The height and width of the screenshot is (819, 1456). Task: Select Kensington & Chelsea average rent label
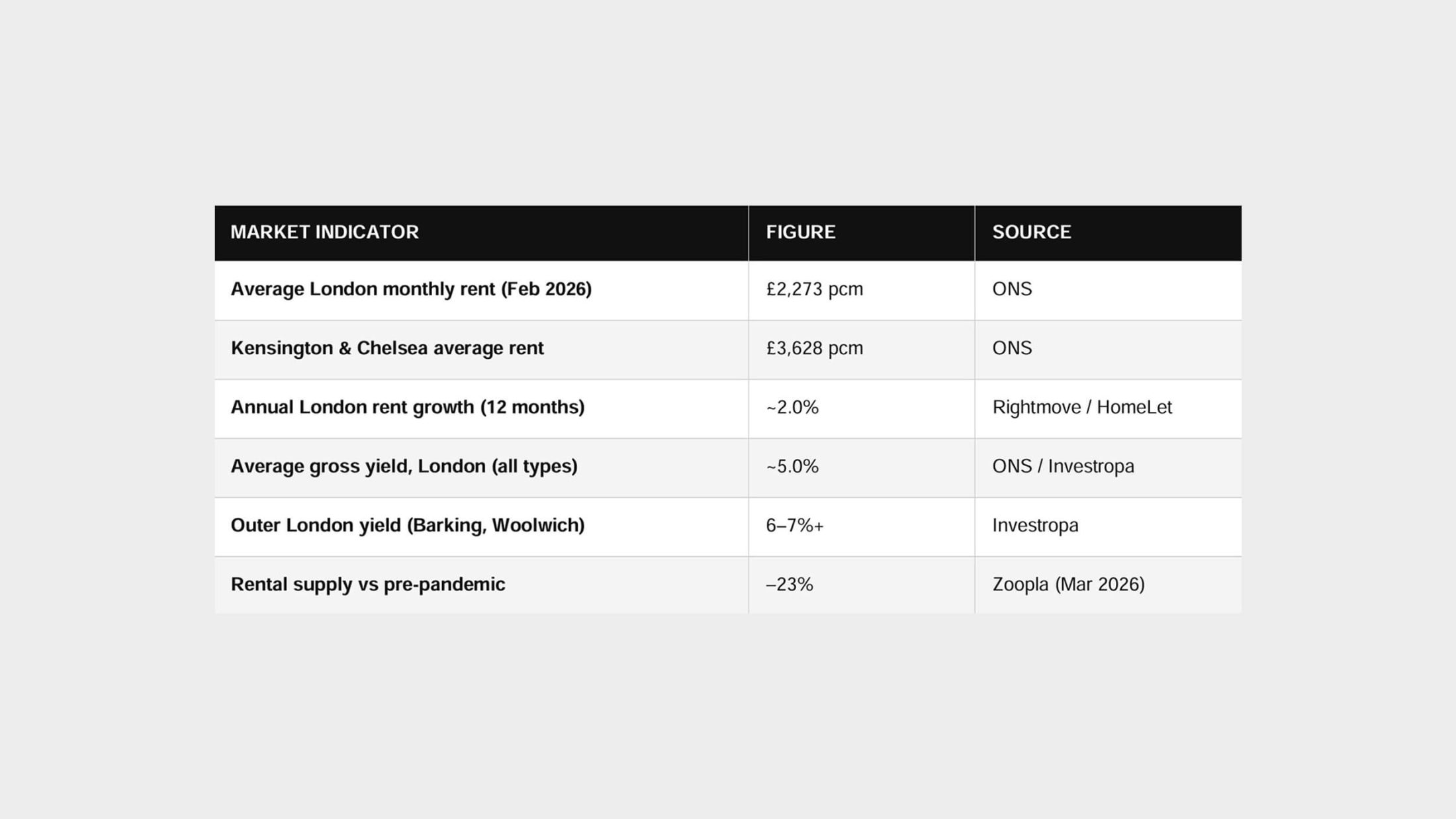point(387,348)
